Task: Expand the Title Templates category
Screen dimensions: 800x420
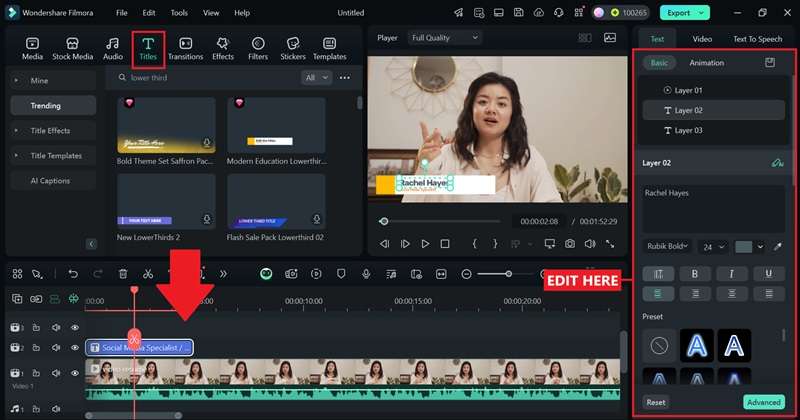Action: [x=16, y=156]
